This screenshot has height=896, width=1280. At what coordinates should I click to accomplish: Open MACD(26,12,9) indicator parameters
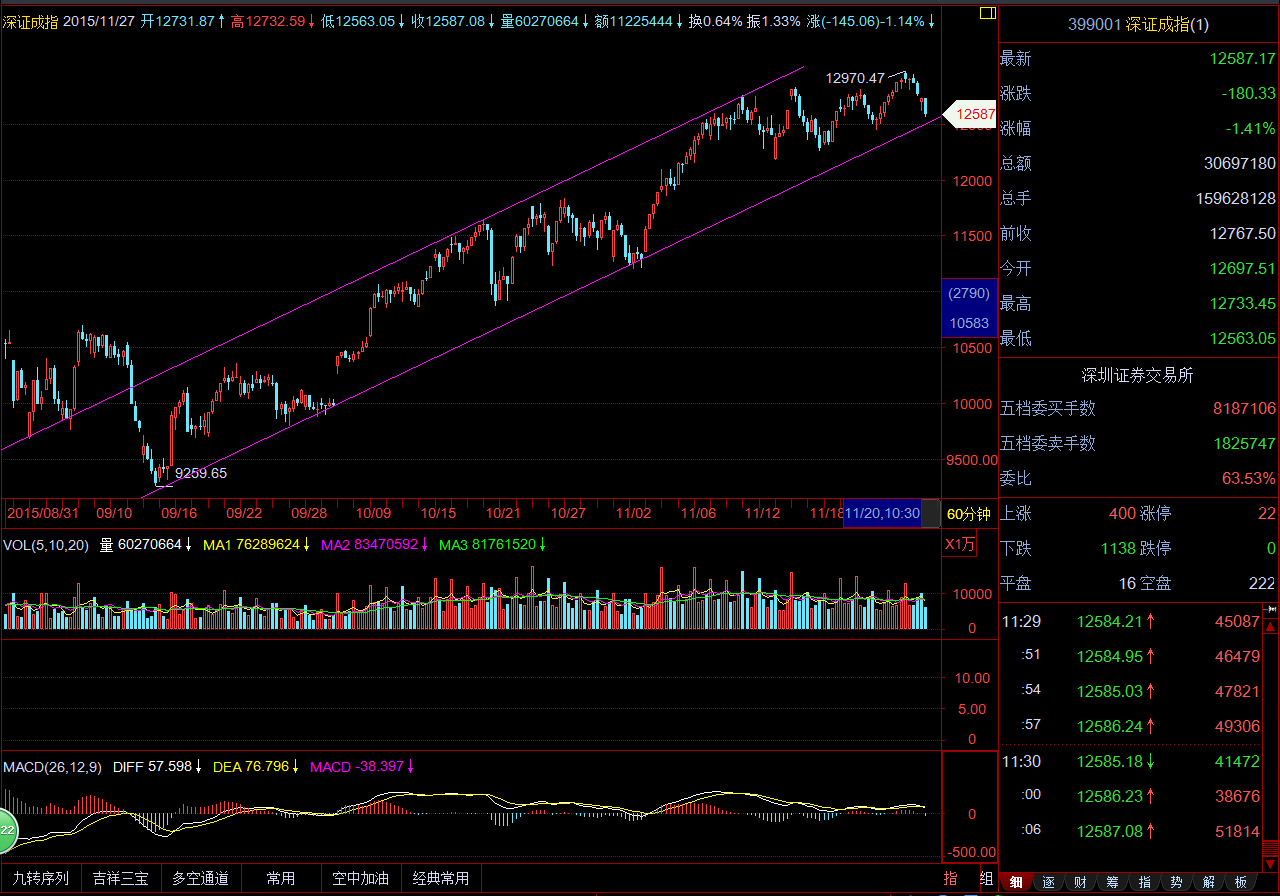click(x=52, y=767)
